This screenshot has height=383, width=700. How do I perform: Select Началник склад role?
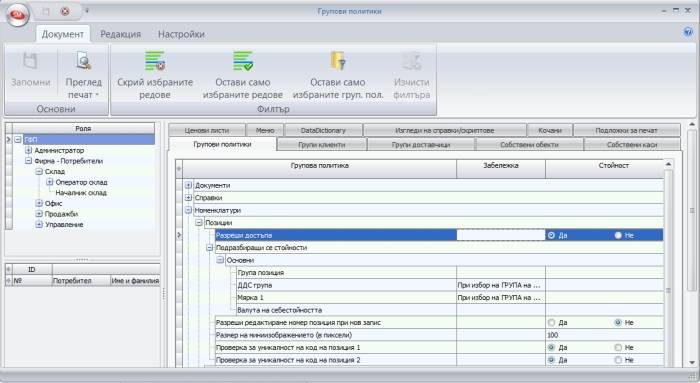81,193
